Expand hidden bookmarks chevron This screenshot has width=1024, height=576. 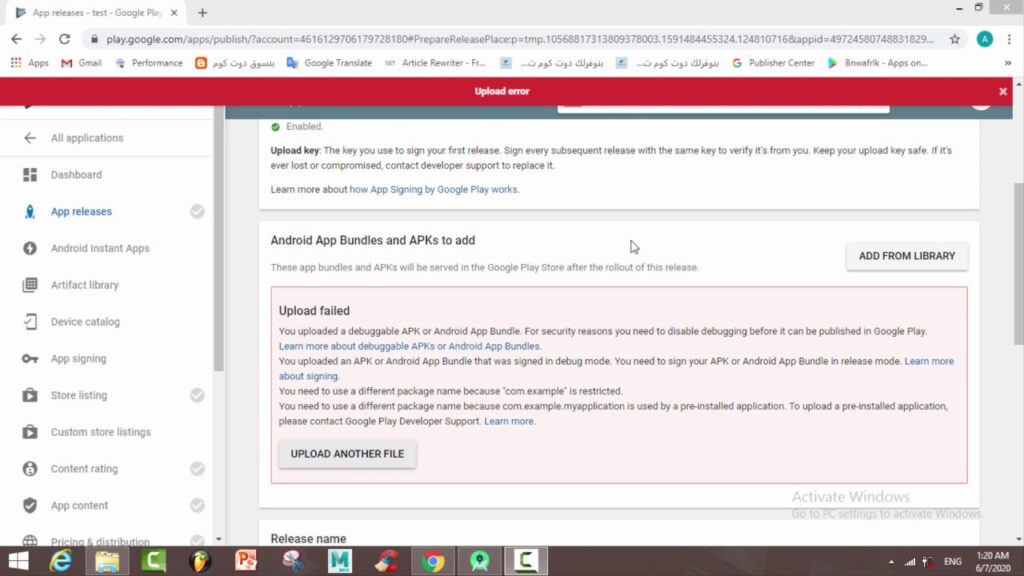coord(1008,63)
